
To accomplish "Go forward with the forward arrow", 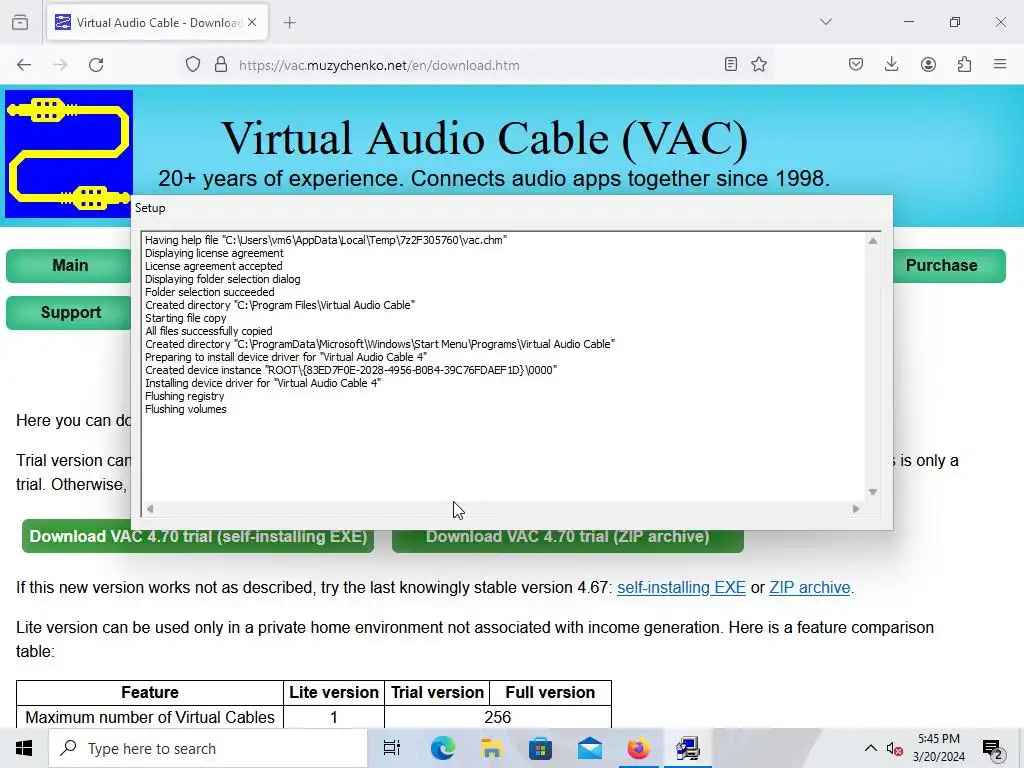I will click(60, 65).
